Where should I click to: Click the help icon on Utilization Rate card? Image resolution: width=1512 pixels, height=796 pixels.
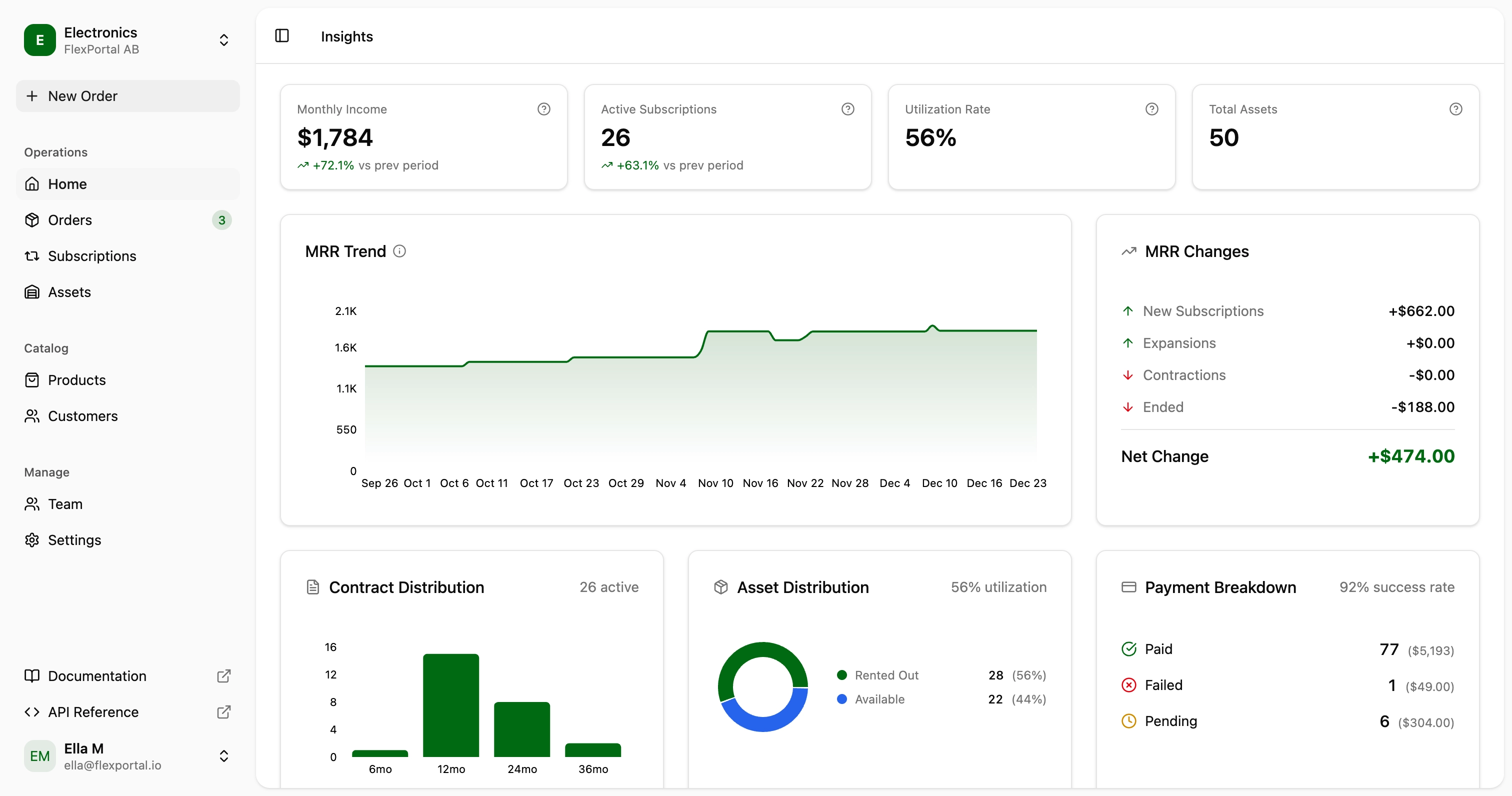(x=1151, y=108)
